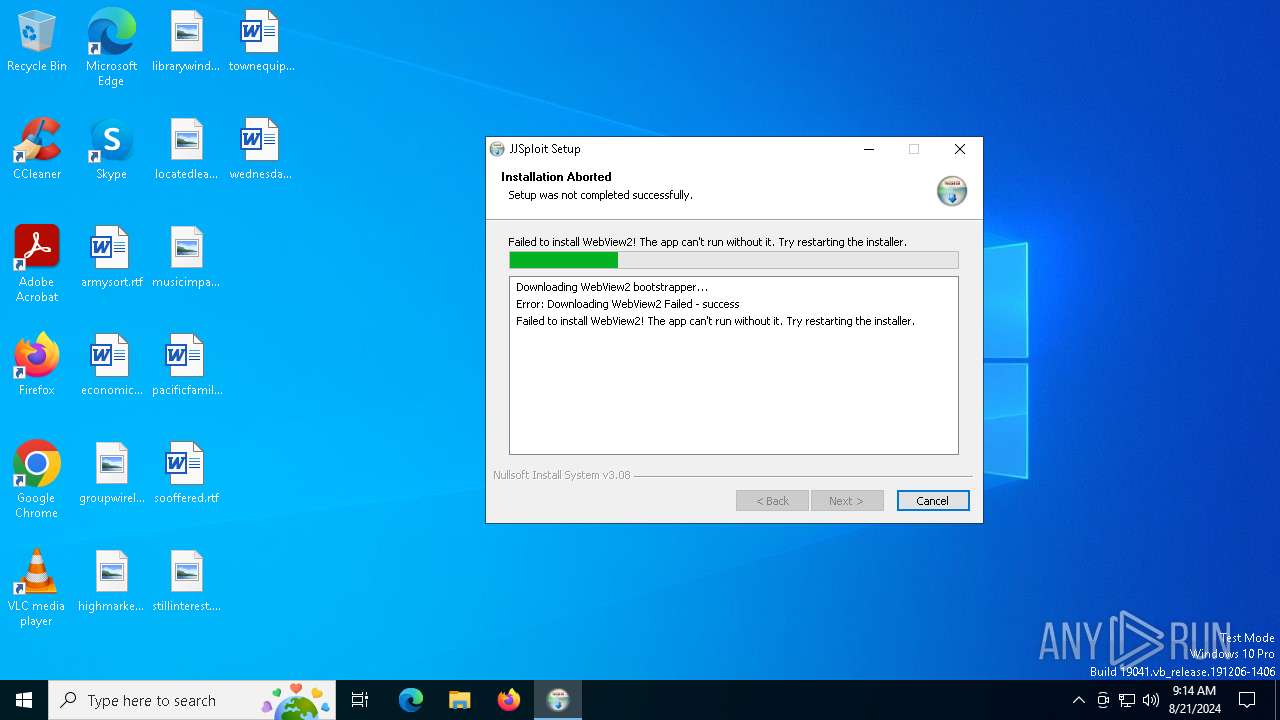The image size is (1280, 720).
Task: Open Skype desktop shortcut
Action: (111, 150)
